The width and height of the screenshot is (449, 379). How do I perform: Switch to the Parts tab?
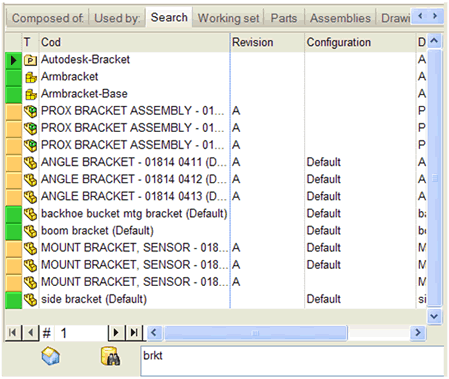284,18
